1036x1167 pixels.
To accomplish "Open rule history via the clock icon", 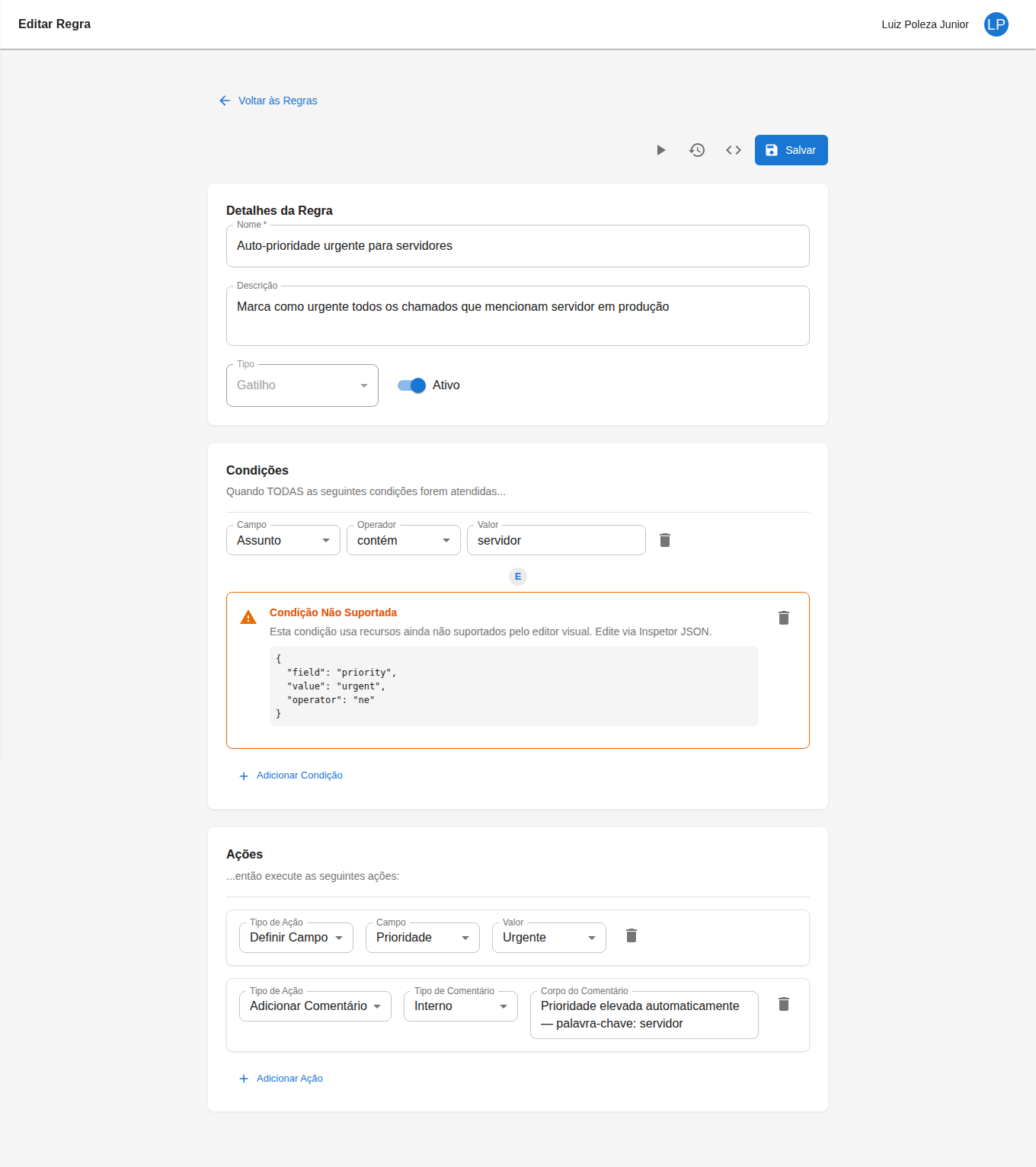I will point(697,150).
